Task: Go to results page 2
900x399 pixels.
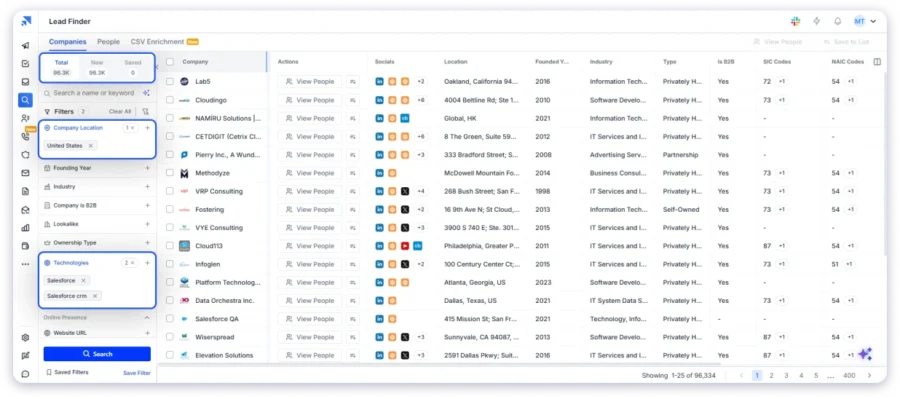Action: coord(771,375)
